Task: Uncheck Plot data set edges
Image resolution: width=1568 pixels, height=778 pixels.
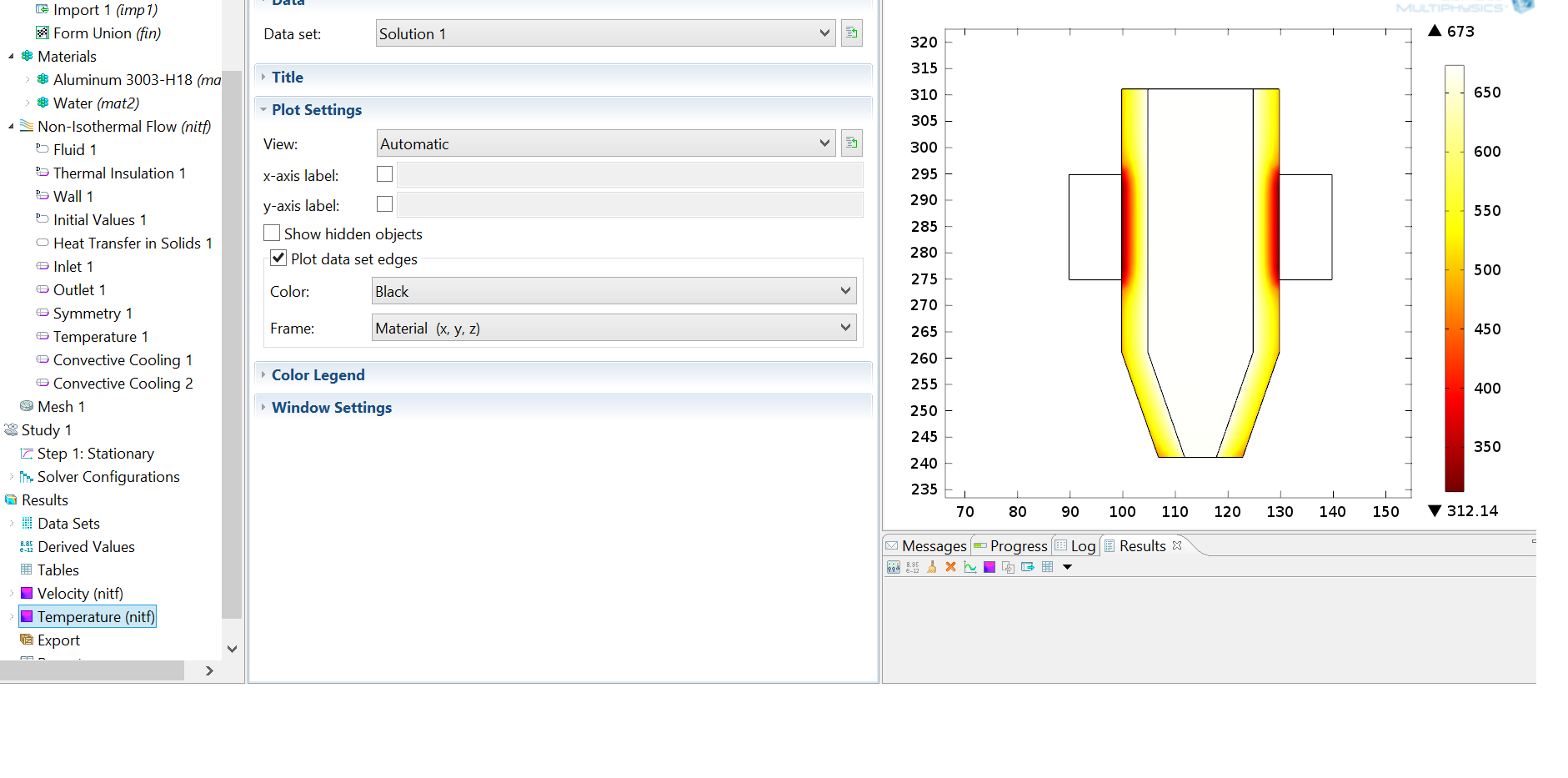Action: tap(278, 258)
